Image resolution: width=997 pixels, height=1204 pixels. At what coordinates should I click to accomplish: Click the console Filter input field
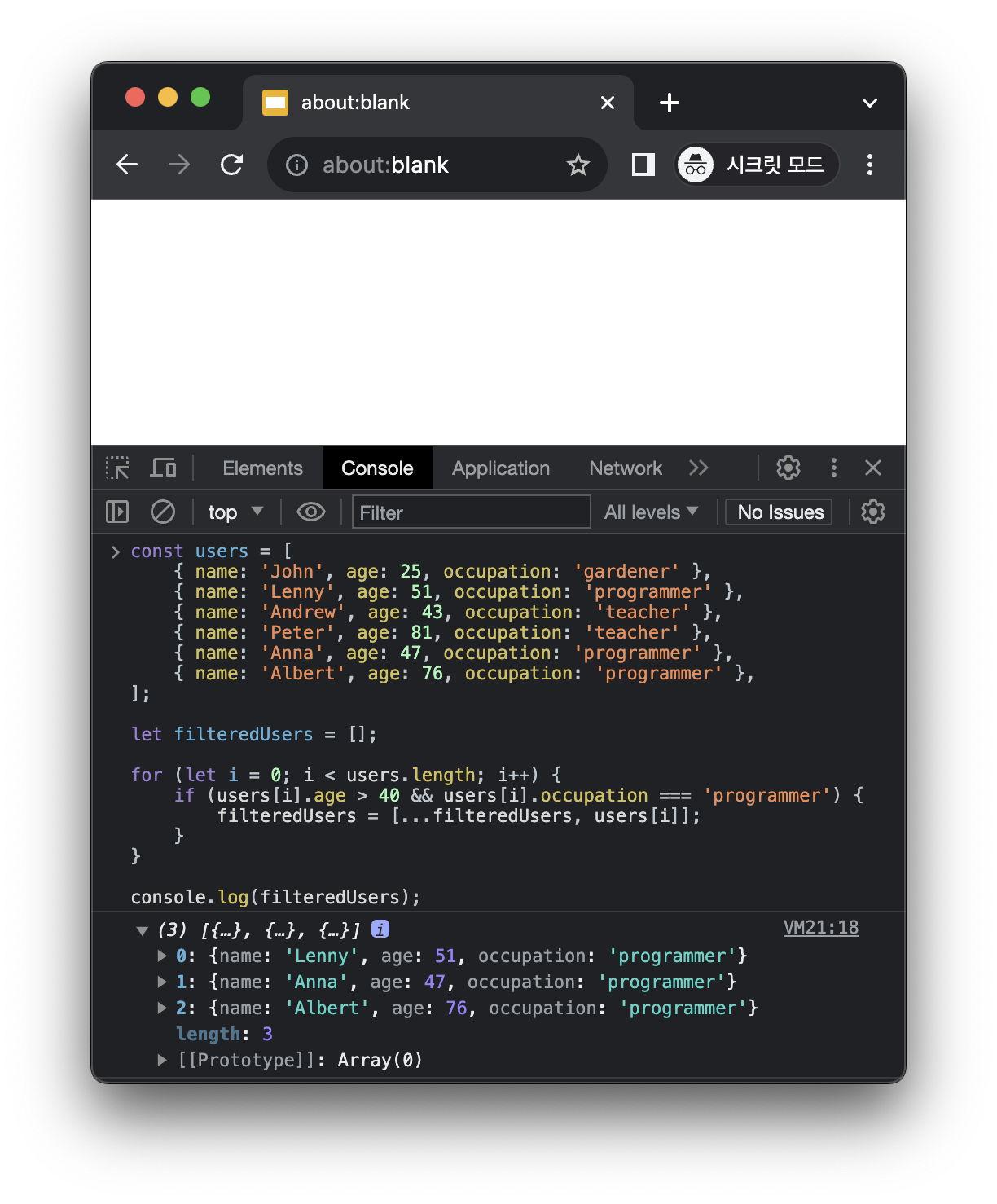(472, 512)
